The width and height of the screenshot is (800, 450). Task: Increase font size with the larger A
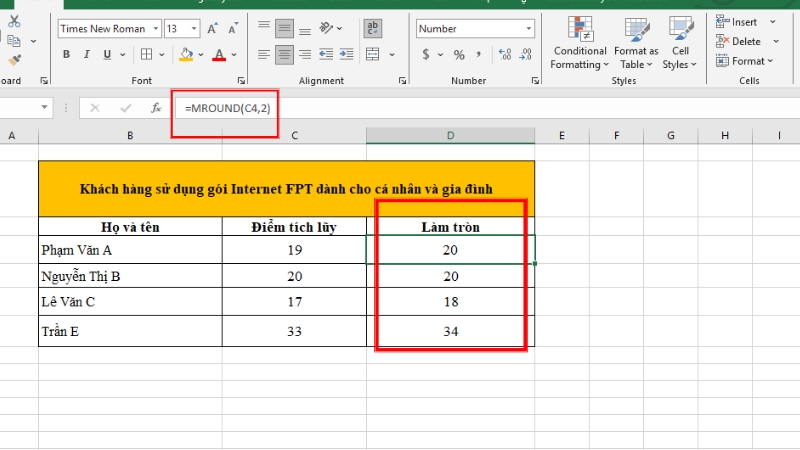pos(212,29)
